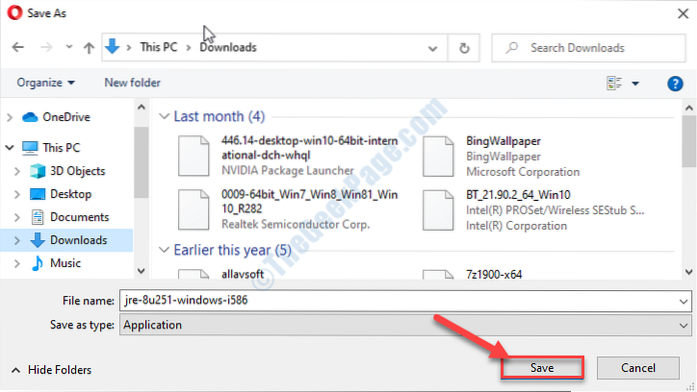Create a New folder
697x392 pixels.
[132, 83]
